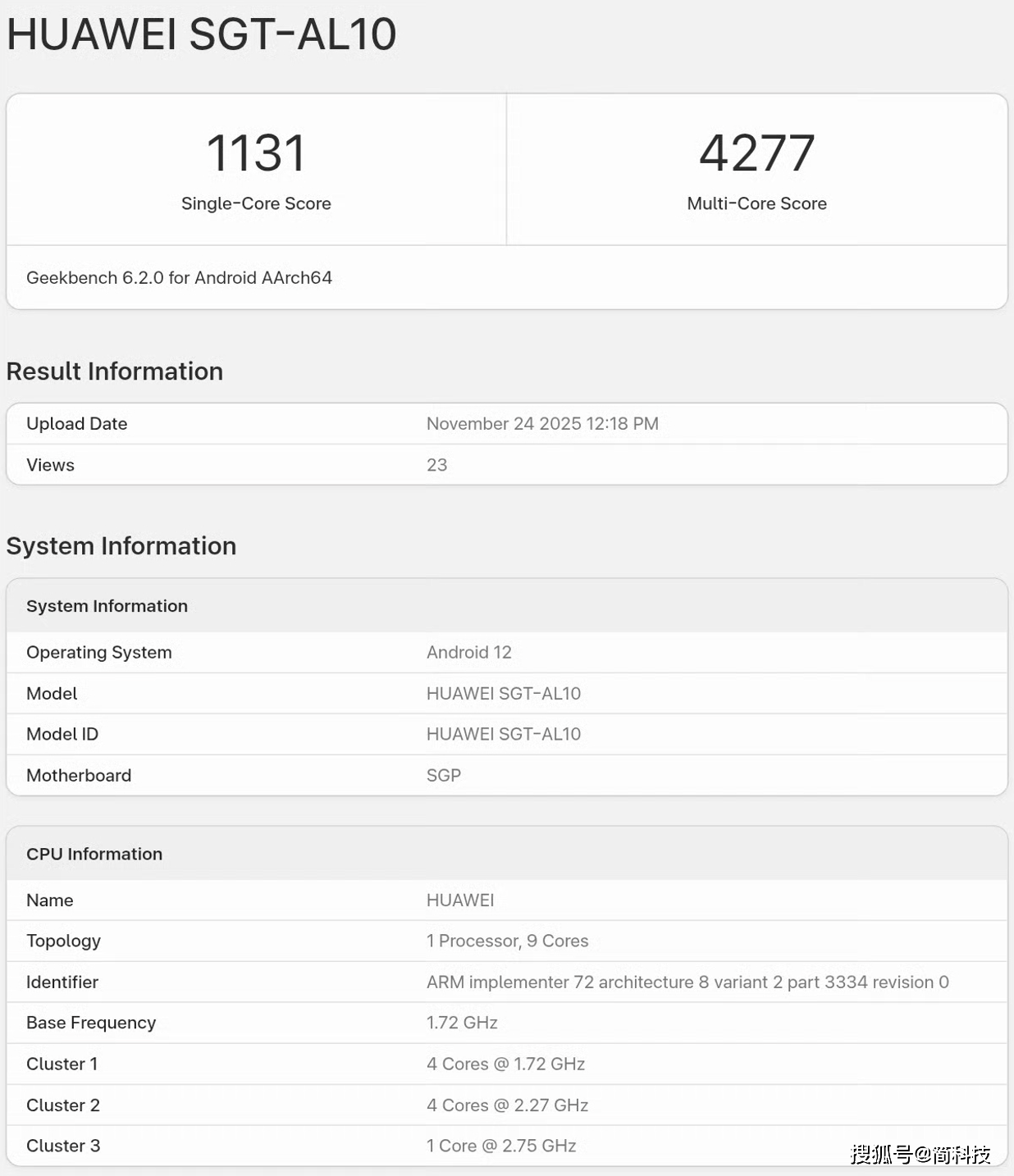Click Geekbench 6.2.0 for Android AArch64 text

tap(179, 278)
